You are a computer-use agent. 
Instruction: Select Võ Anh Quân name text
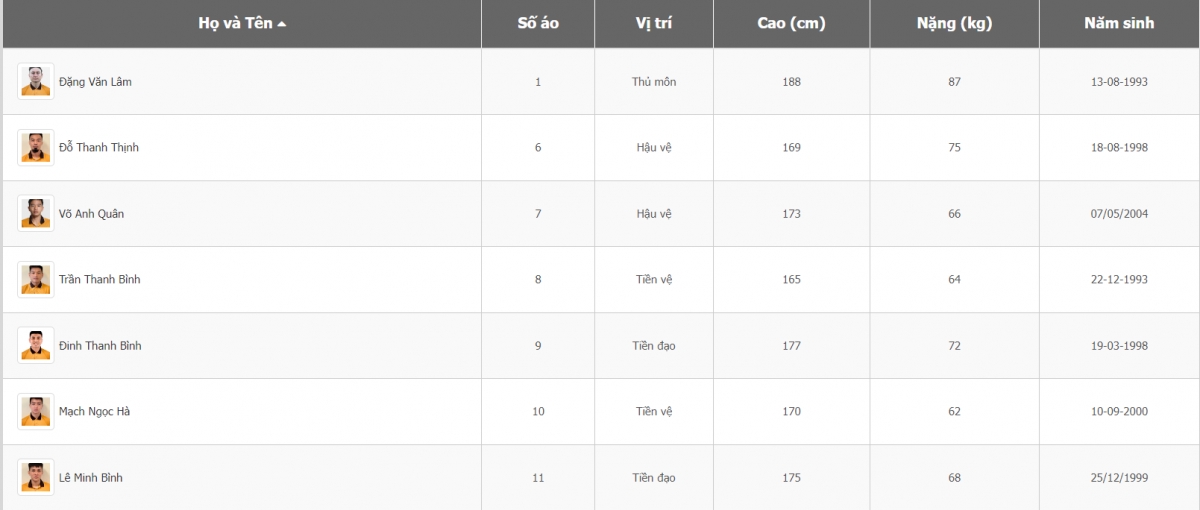[x=92, y=214]
